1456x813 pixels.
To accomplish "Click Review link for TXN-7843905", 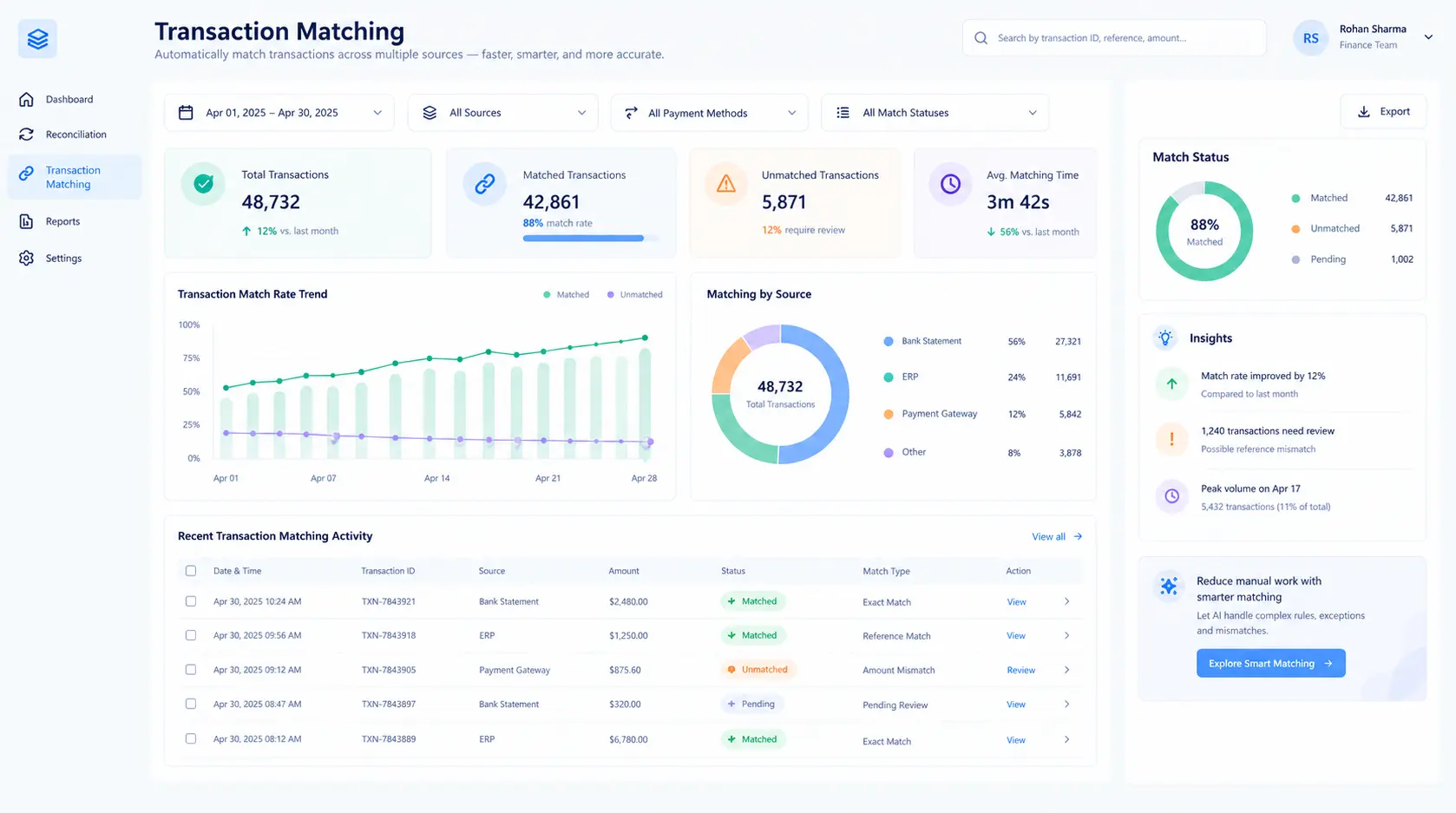I will pyautogui.click(x=1020, y=670).
